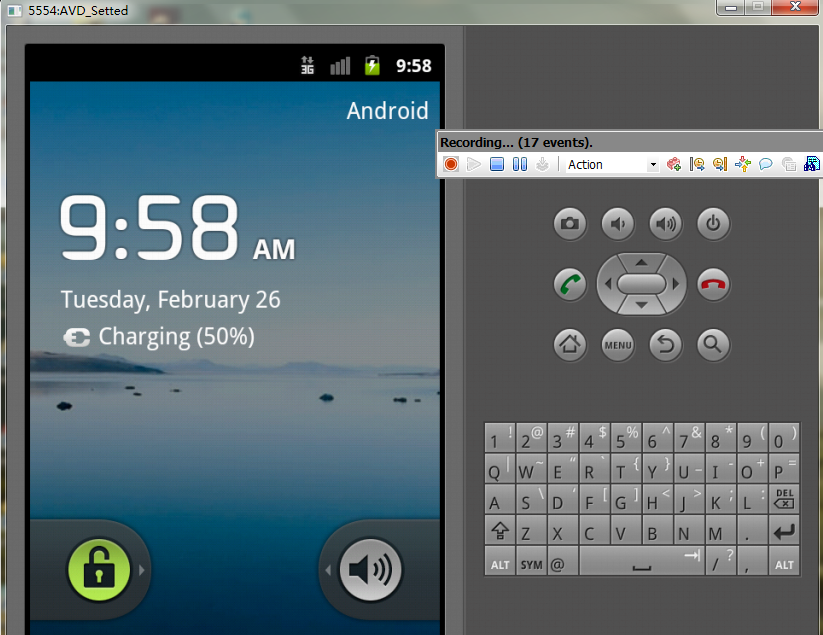
Task: Click the battery charging icon in status bar
Action: click(372, 66)
